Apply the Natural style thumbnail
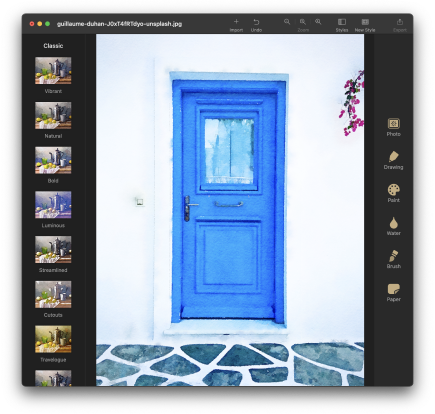The image size is (435, 414). click(x=53, y=115)
